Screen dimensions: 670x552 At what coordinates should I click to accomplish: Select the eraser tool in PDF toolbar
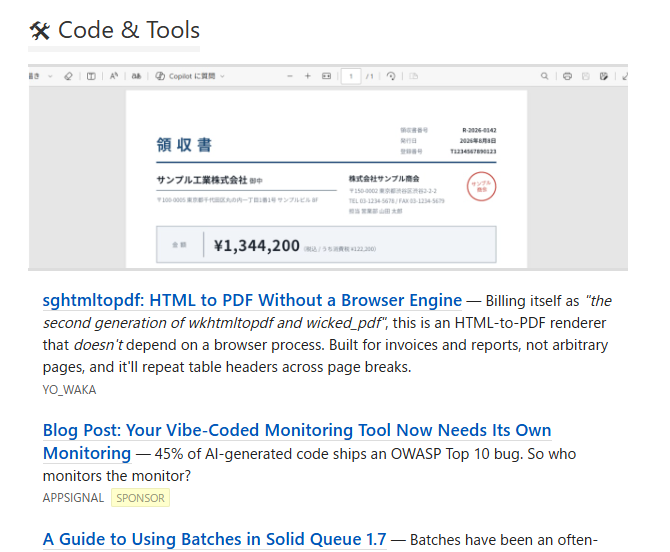(68, 76)
